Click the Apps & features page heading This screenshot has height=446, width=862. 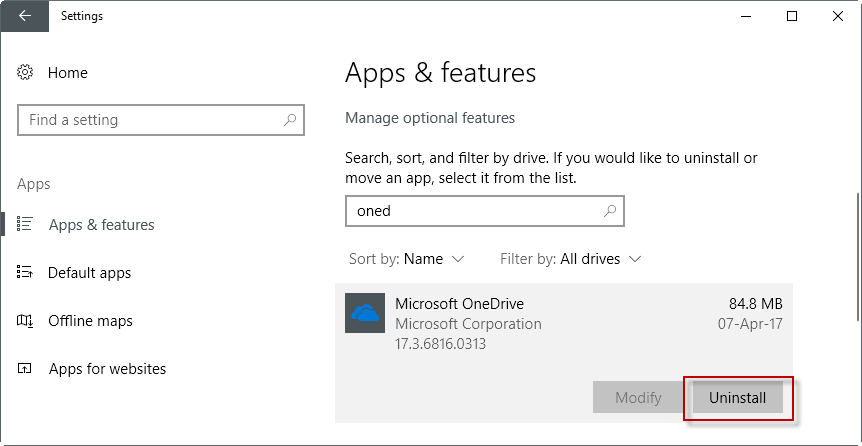click(x=440, y=73)
